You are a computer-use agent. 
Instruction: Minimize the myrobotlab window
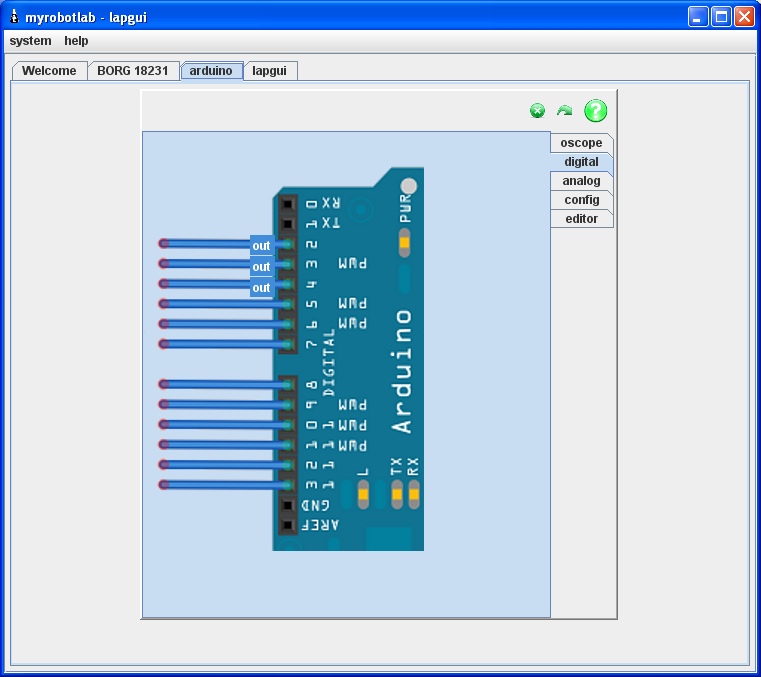pos(698,17)
